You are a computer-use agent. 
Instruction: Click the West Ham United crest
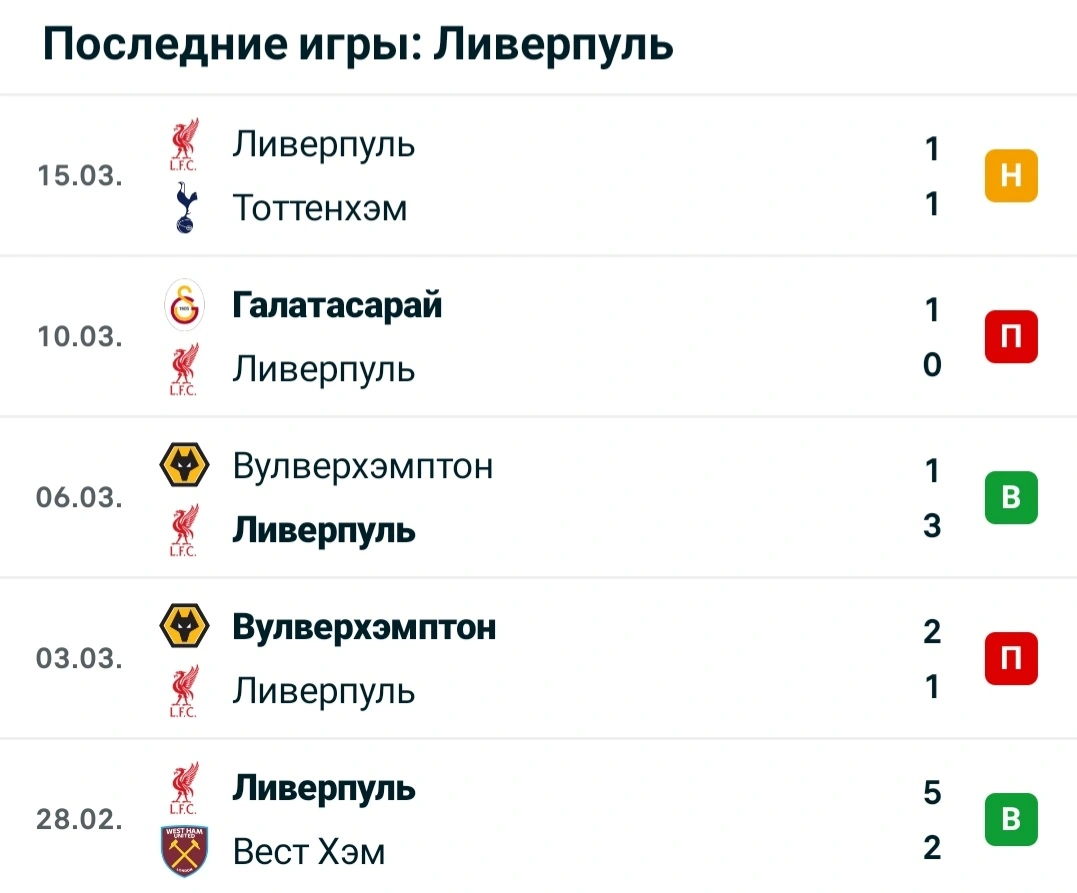(x=184, y=851)
